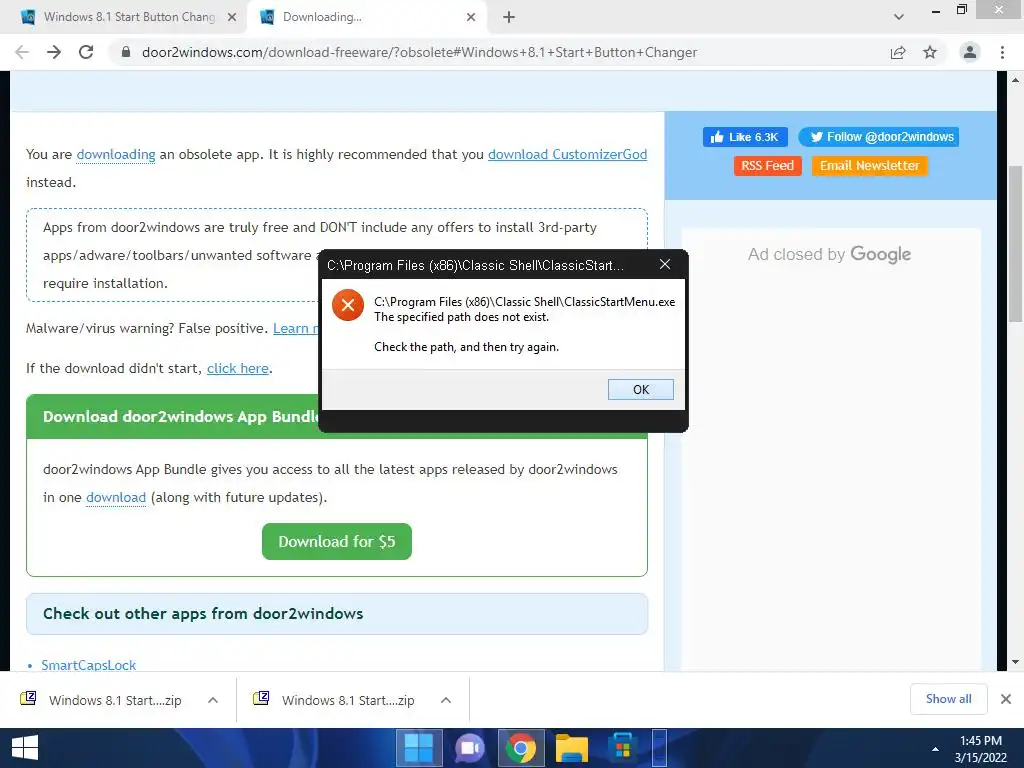Click 'Ad closed by Google' text
The image size is (1024, 768).
click(x=829, y=254)
